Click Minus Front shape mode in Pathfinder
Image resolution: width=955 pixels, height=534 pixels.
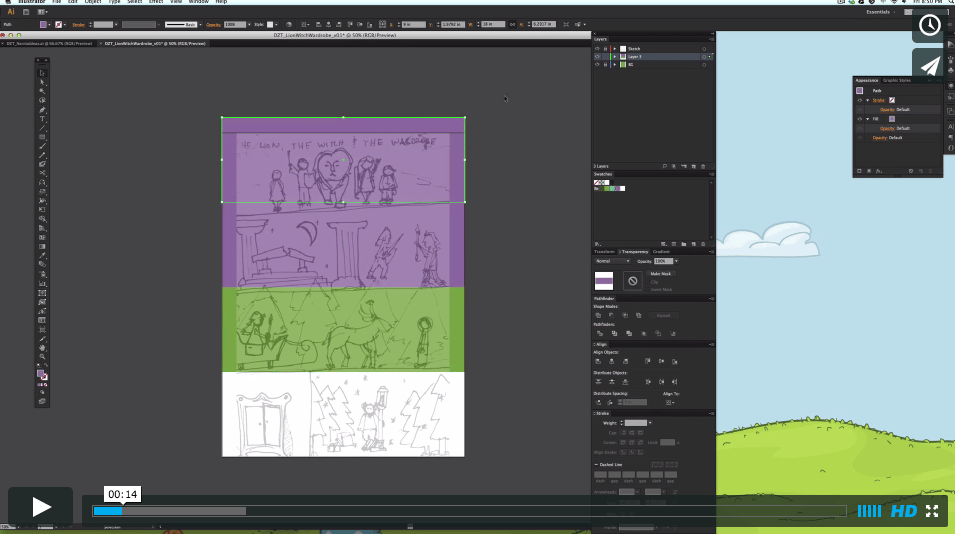(x=611, y=315)
